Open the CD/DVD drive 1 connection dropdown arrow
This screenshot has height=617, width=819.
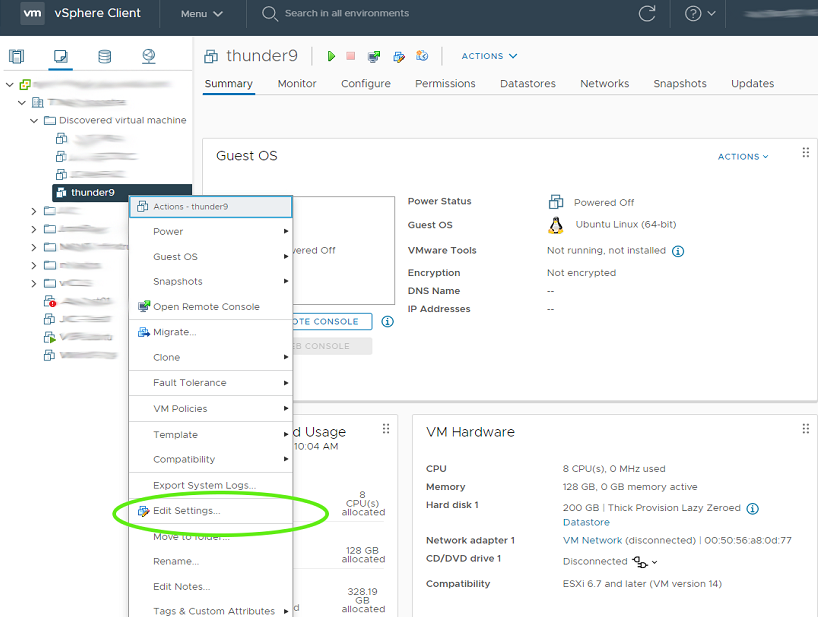click(x=654, y=562)
